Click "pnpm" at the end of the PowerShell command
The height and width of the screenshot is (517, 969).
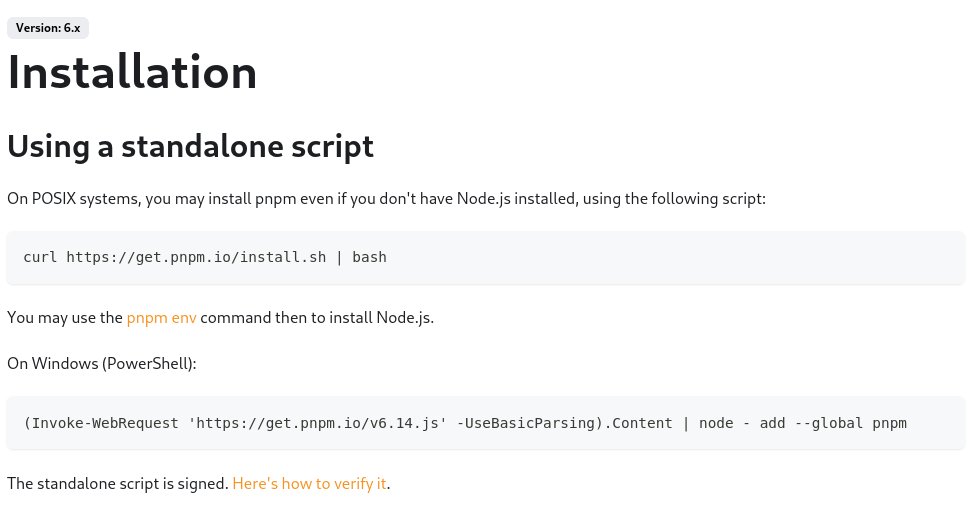tap(889, 424)
